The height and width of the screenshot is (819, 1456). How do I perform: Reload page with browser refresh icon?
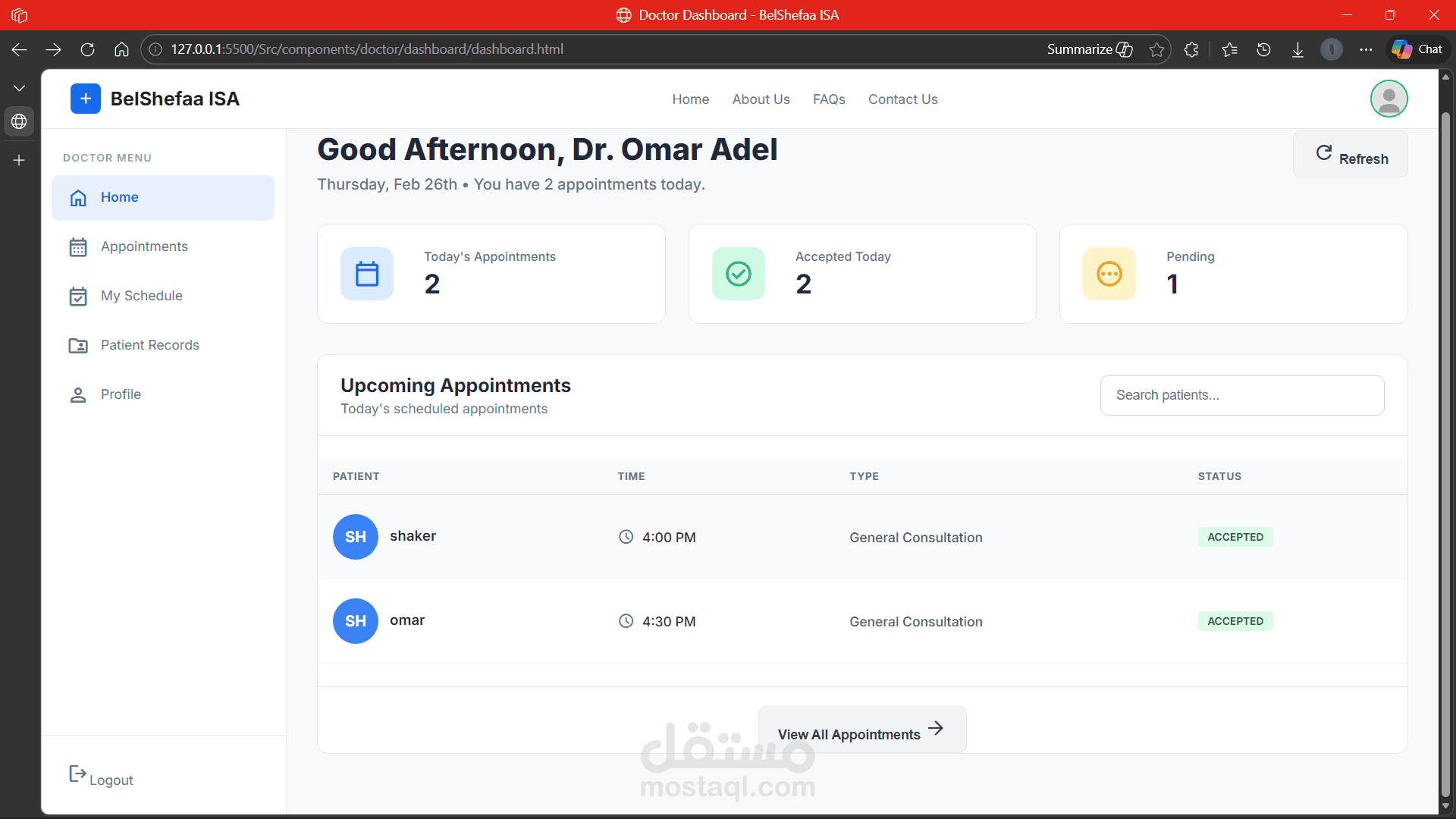click(87, 49)
